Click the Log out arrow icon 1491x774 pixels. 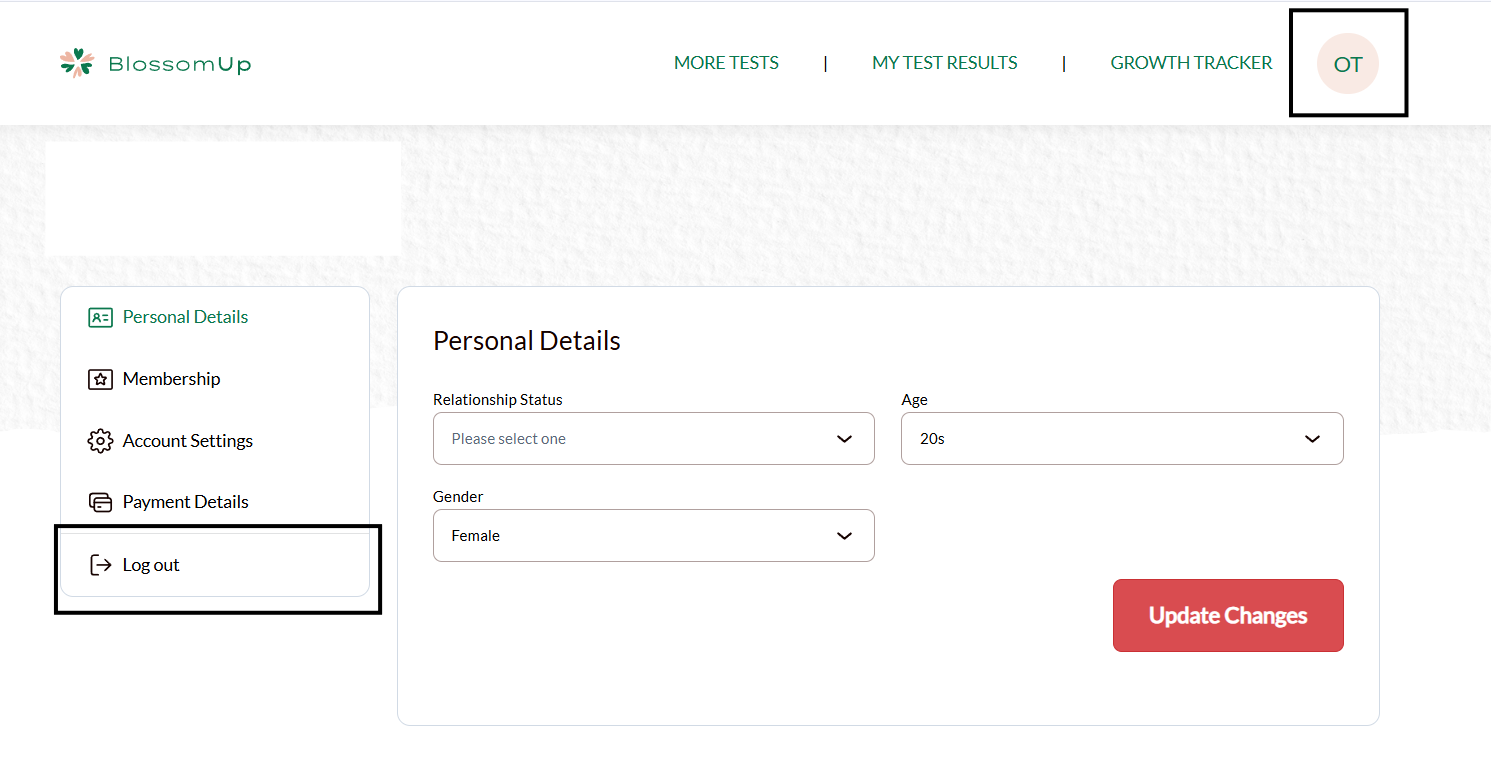100,565
